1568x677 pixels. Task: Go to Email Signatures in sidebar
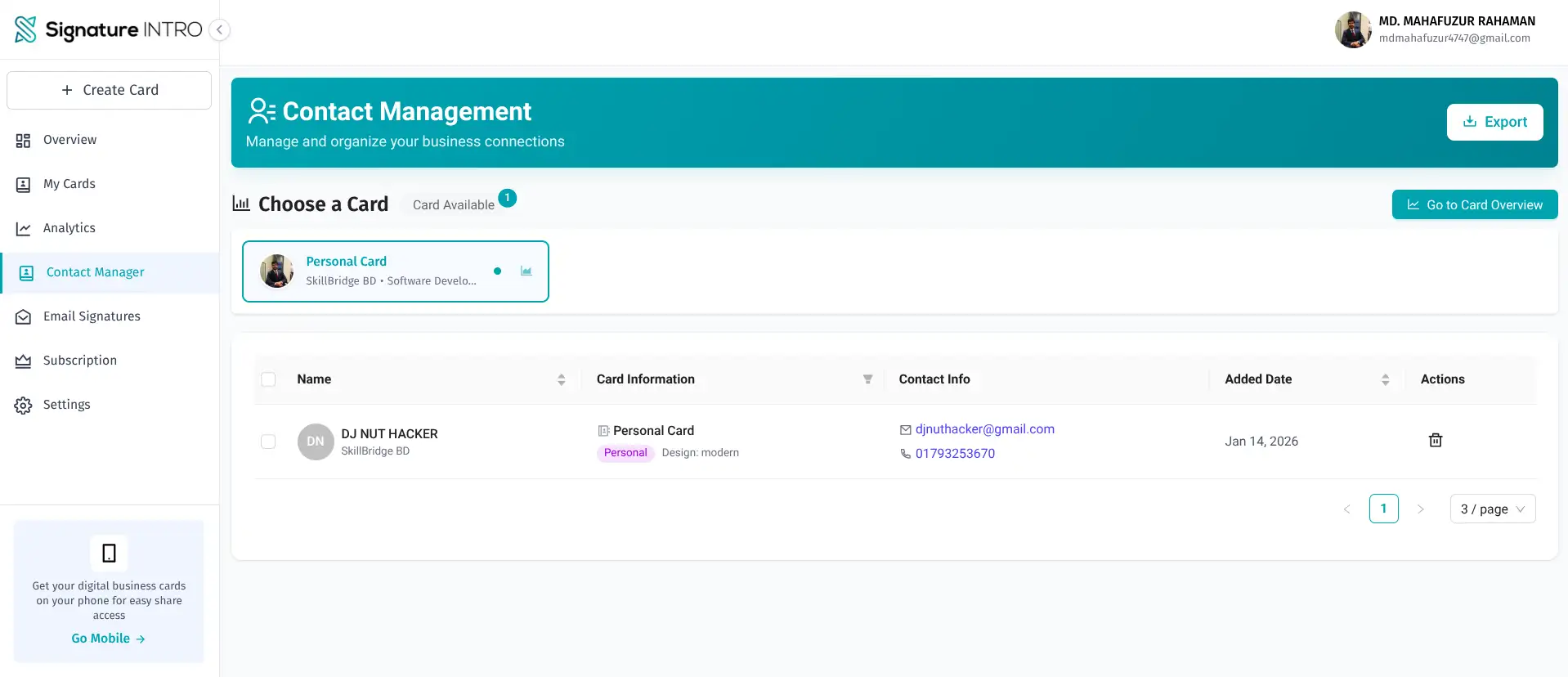click(x=92, y=316)
